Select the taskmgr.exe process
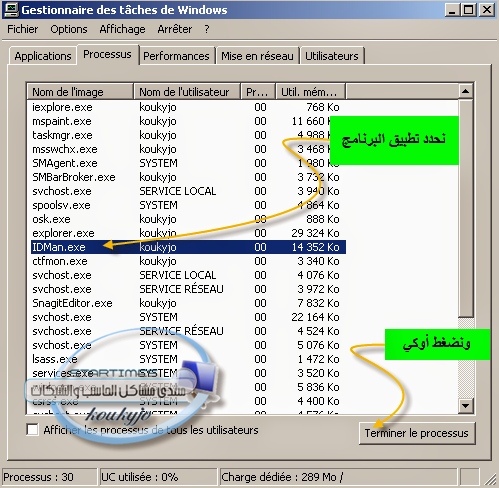 62,135
